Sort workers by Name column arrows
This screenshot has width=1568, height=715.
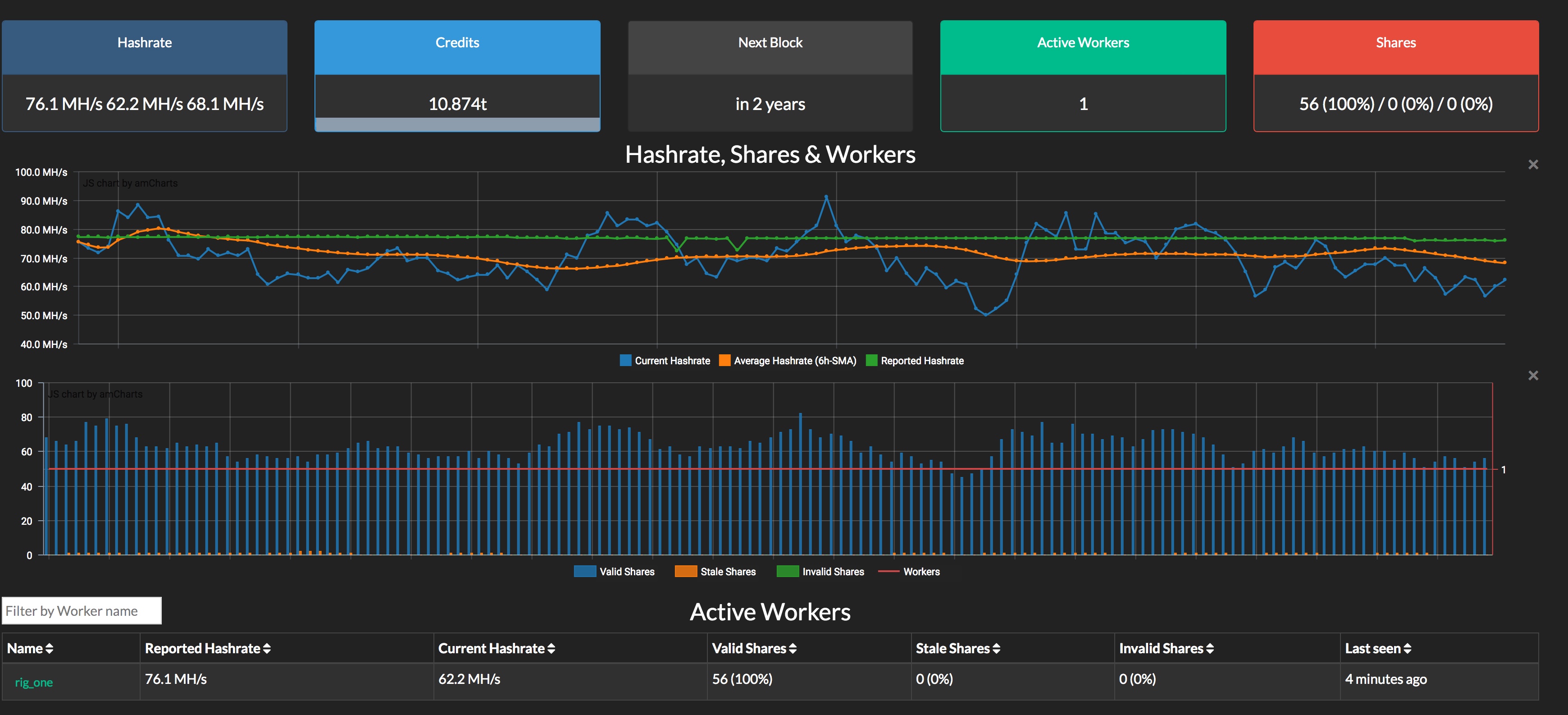[49, 649]
